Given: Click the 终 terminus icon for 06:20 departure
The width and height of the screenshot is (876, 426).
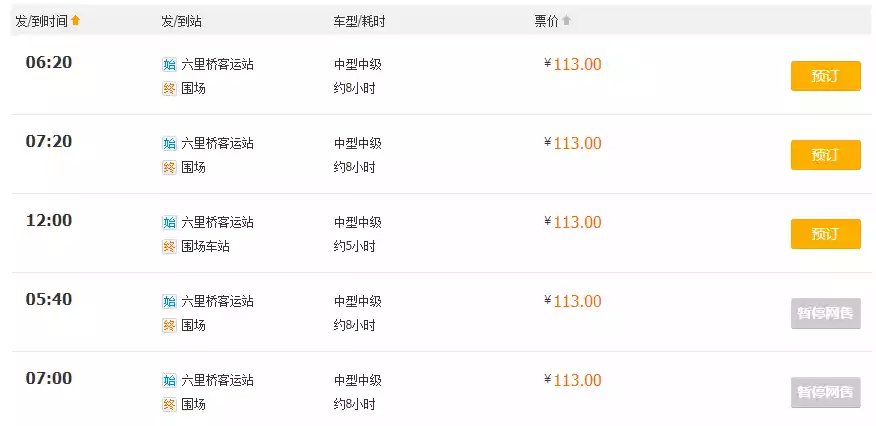Looking at the screenshot, I should tap(169, 88).
